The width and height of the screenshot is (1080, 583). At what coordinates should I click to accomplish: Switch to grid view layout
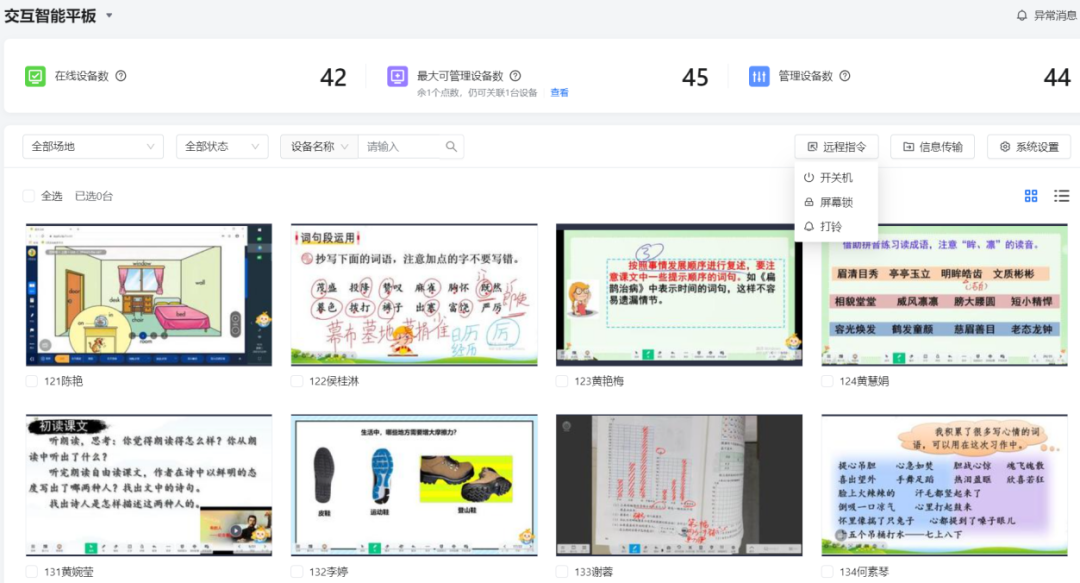1031,196
